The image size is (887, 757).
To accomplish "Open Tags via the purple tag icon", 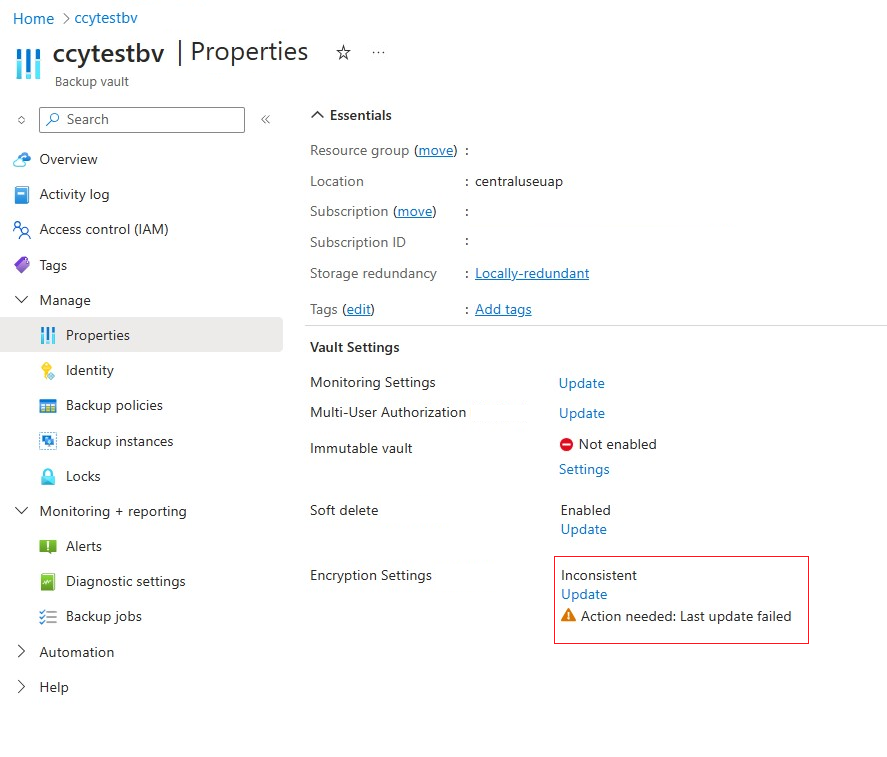I will click(22, 265).
